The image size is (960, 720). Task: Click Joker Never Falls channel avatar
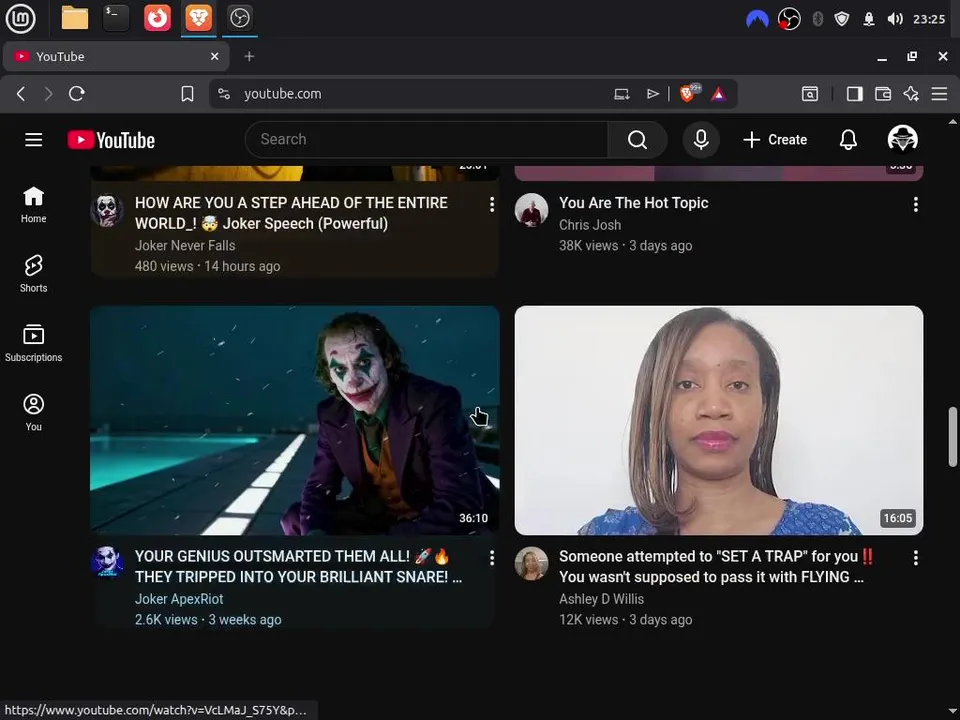point(107,210)
